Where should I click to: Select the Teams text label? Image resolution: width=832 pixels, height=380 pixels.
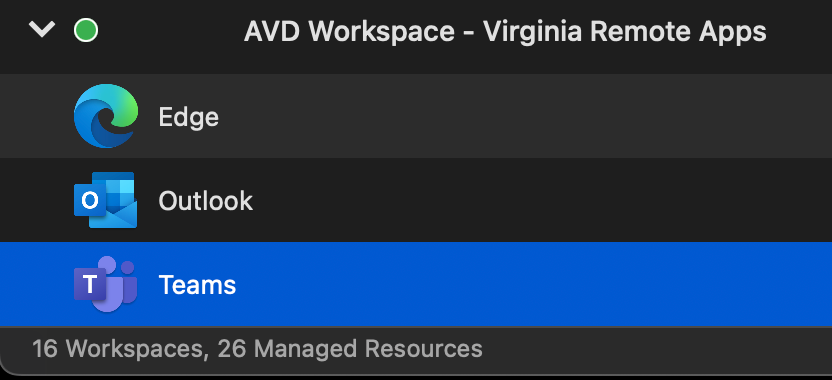tap(197, 285)
